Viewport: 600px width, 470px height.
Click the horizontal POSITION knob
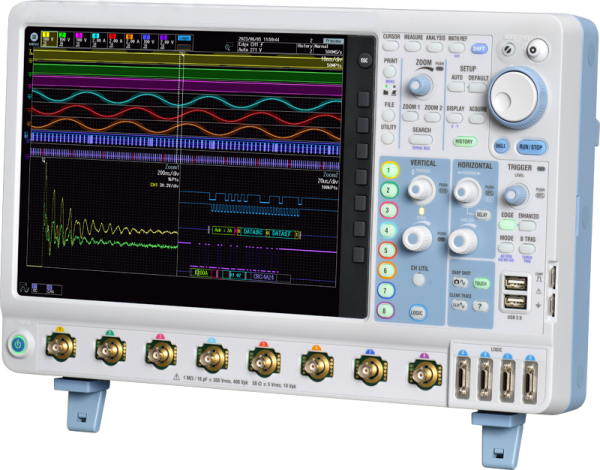pos(466,191)
